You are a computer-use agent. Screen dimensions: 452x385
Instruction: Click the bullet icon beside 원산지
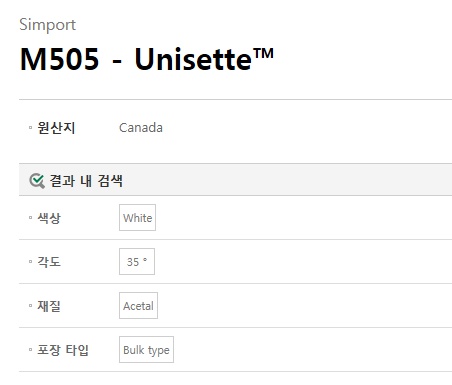click(30, 128)
